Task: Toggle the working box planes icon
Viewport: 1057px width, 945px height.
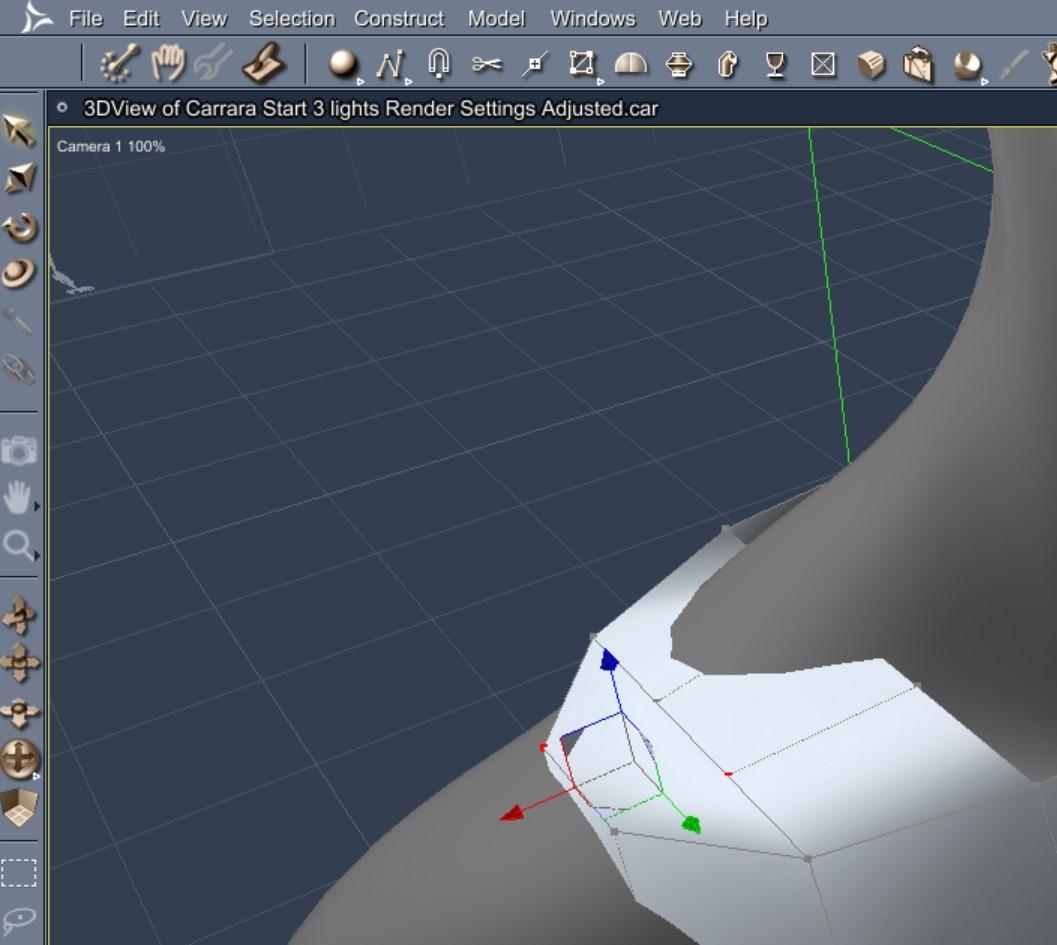Action: point(19,807)
